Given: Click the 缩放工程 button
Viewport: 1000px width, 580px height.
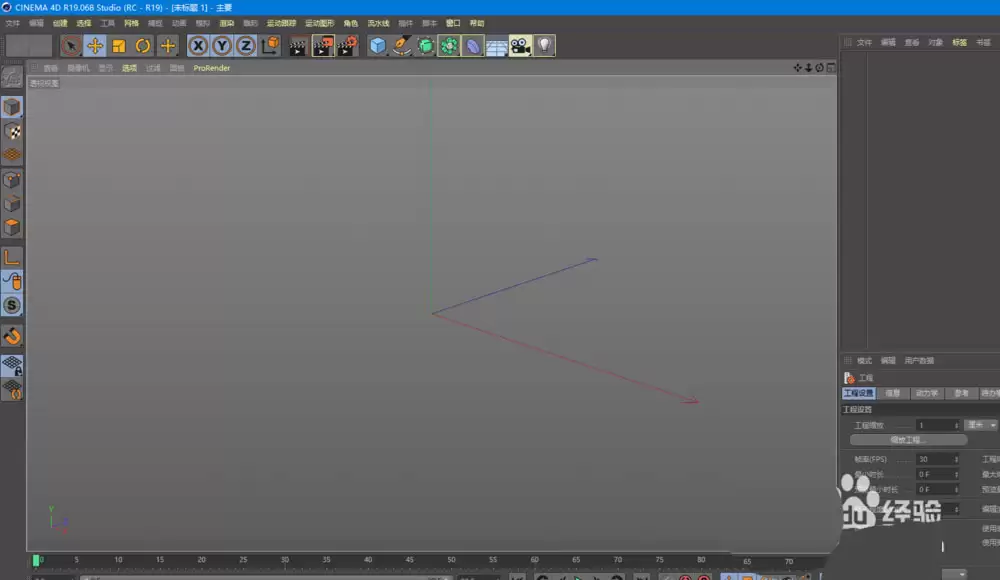Looking at the screenshot, I should tap(908, 440).
